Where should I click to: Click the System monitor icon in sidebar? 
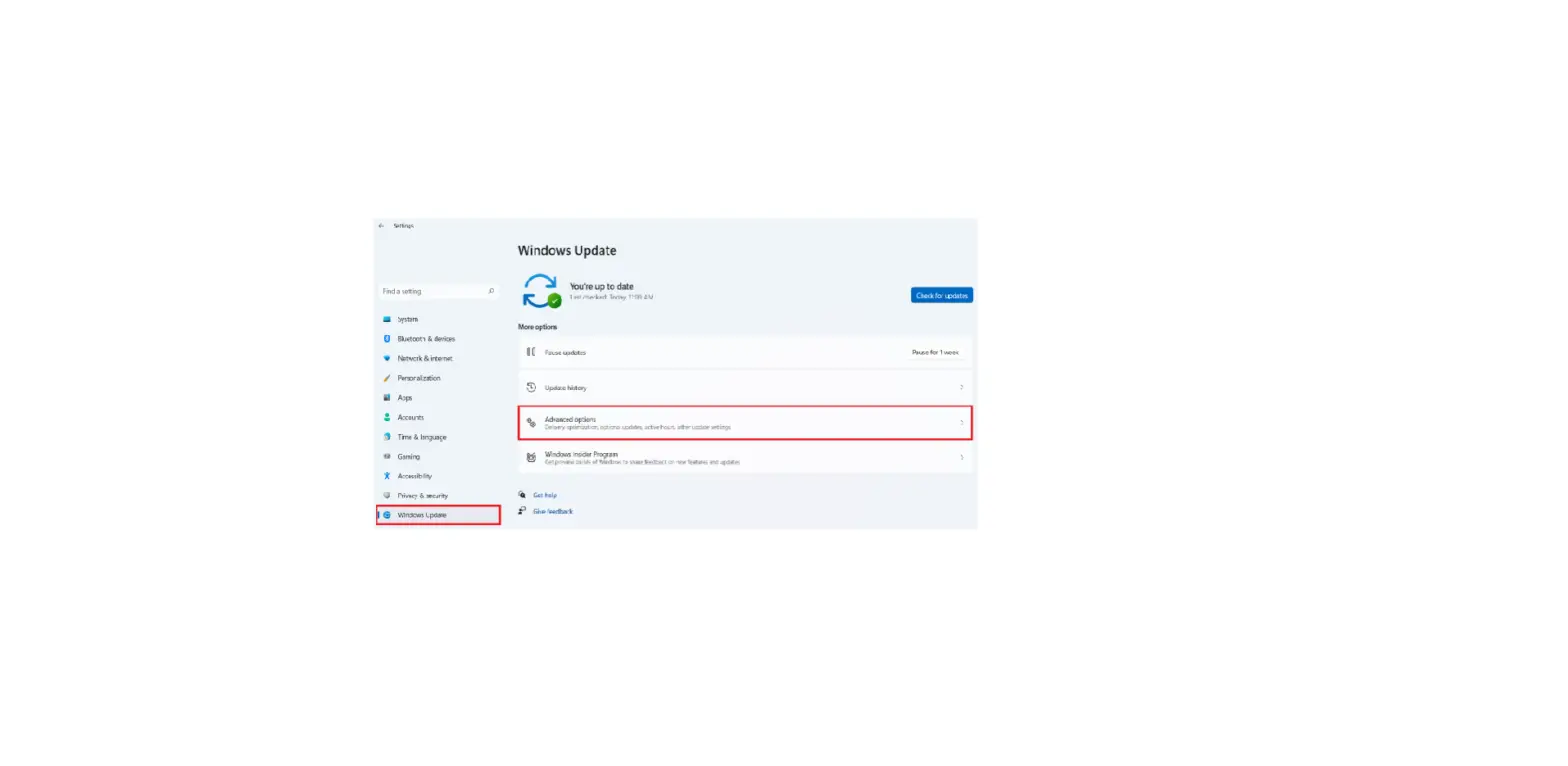tap(387, 319)
